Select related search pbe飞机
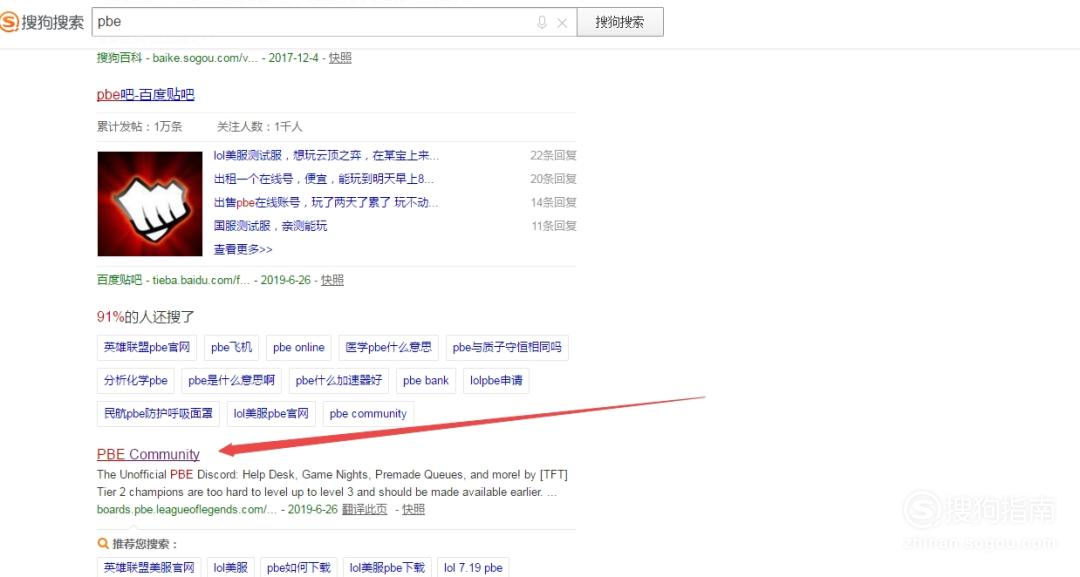1080x577 pixels. coord(231,347)
